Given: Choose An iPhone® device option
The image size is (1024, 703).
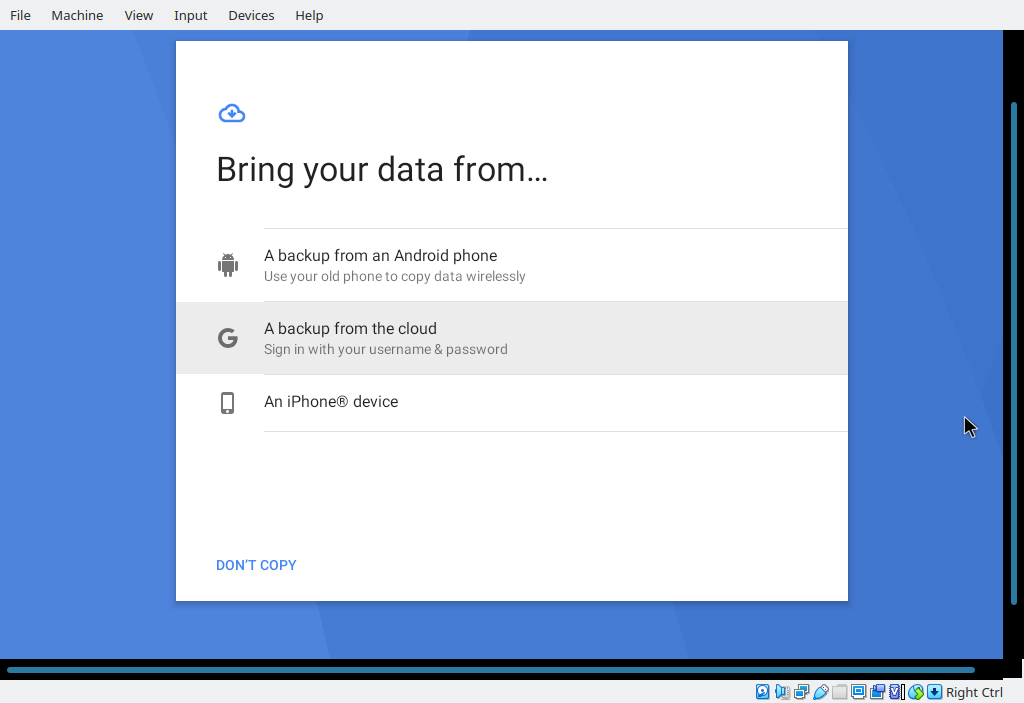Looking at the screenshot, I should tap(512, 402).
